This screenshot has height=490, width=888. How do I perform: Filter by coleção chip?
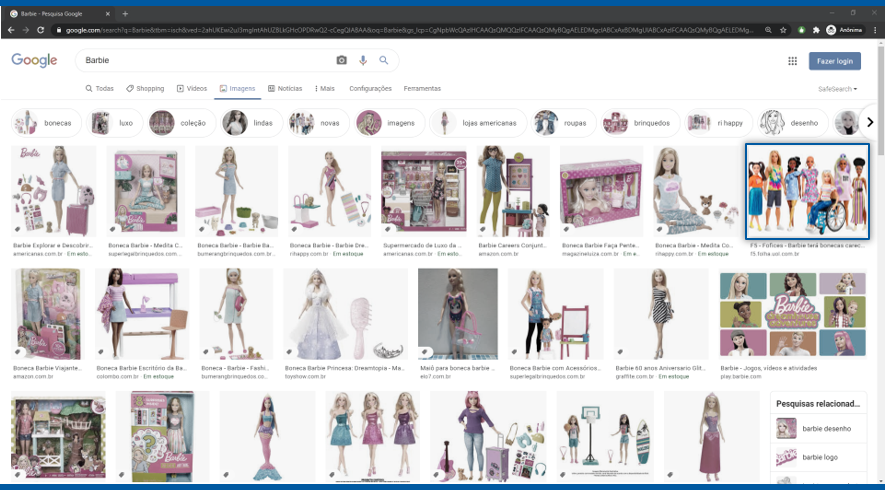(x=181, y=123)
